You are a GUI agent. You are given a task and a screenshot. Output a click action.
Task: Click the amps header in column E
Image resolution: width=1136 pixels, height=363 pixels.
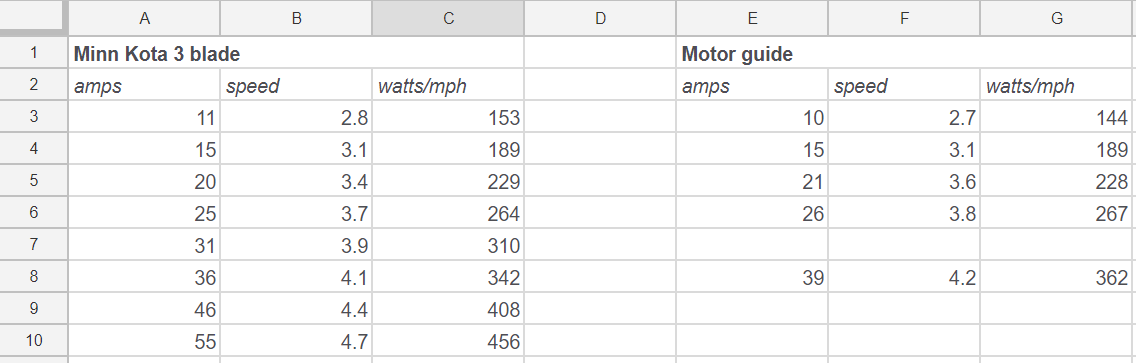pyautogui.click(x=752, y=85)
